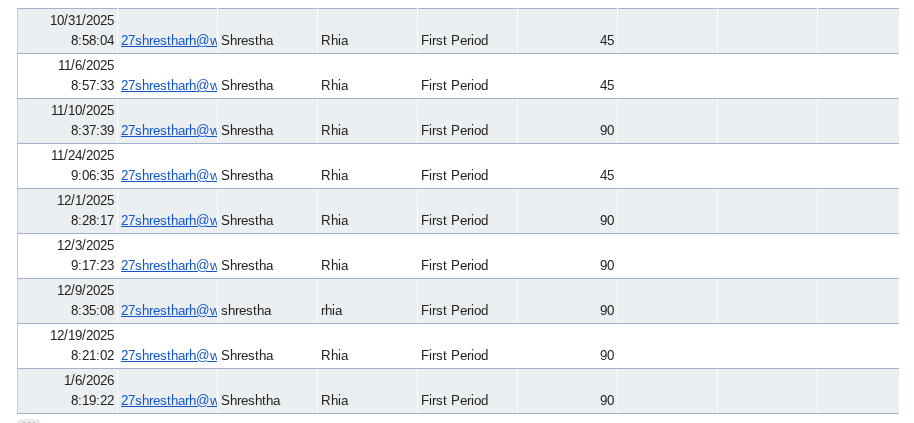Viewport: 914px width, 423px height.
Task: Select timestamp cell 12/3/2025 9:17:23
Action: pos(68,256)
